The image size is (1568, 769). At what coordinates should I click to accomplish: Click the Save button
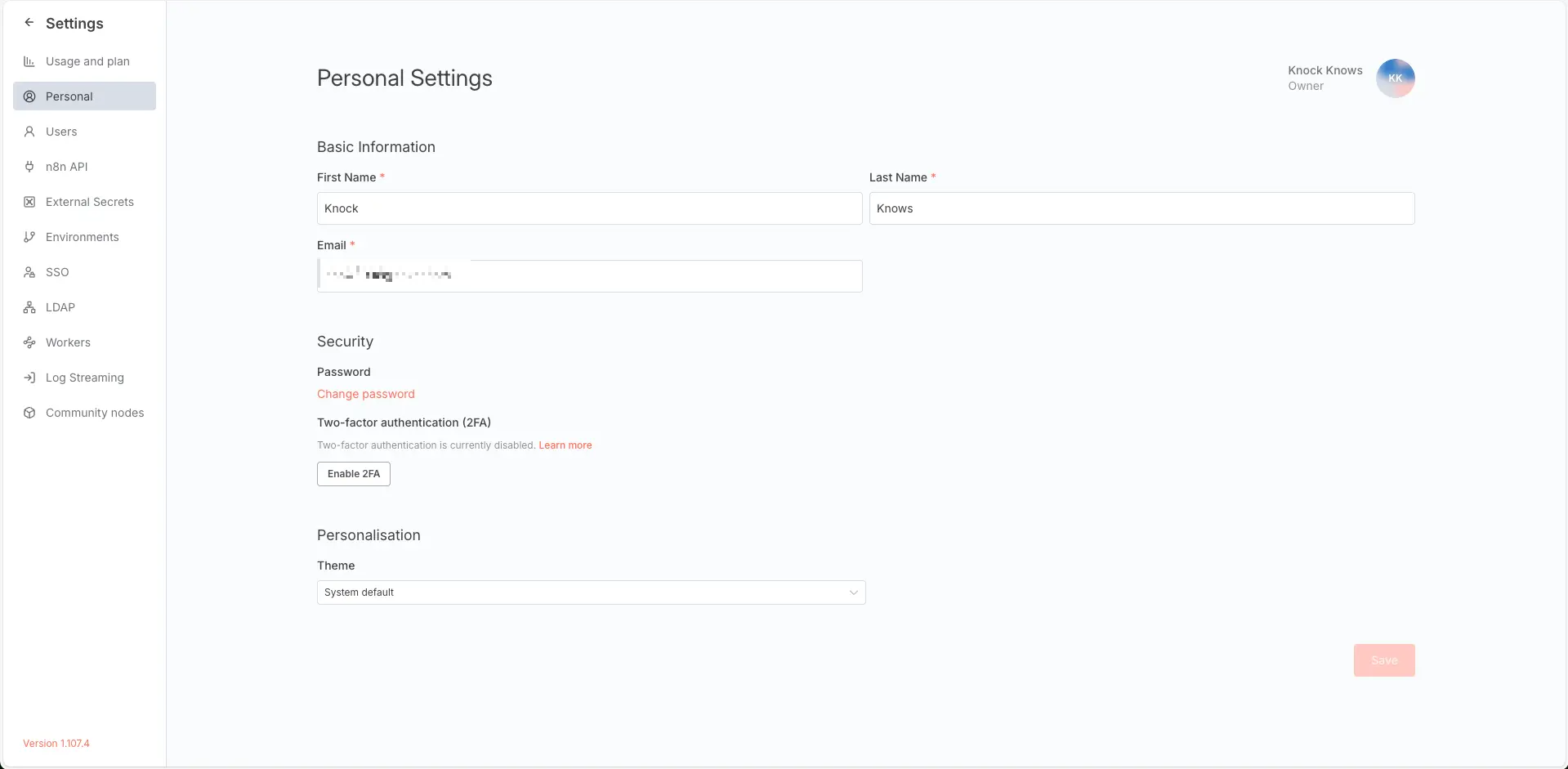click(1383, 659)
